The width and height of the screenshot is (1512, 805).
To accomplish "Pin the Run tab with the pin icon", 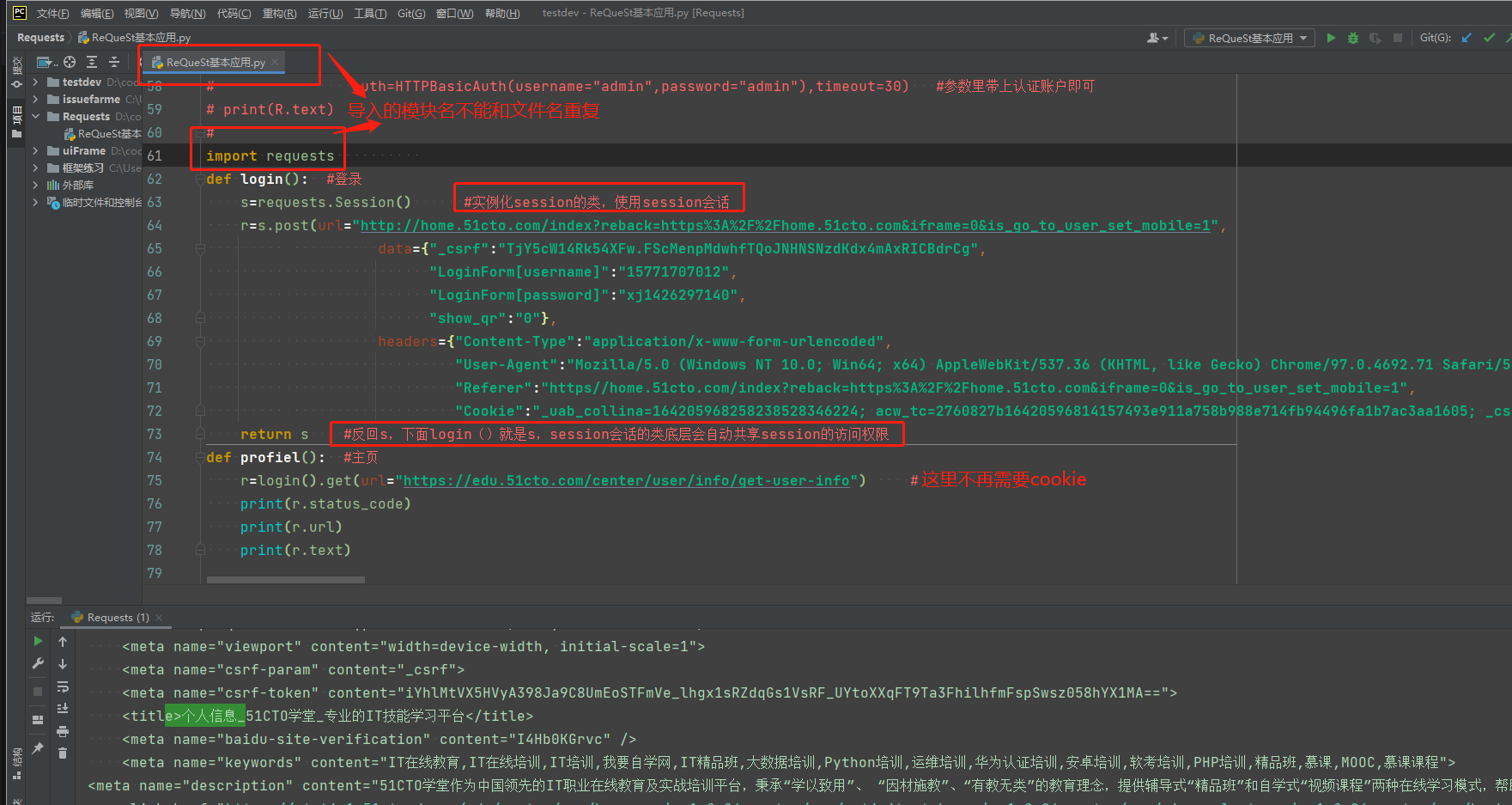I will (x=38, y=748).
